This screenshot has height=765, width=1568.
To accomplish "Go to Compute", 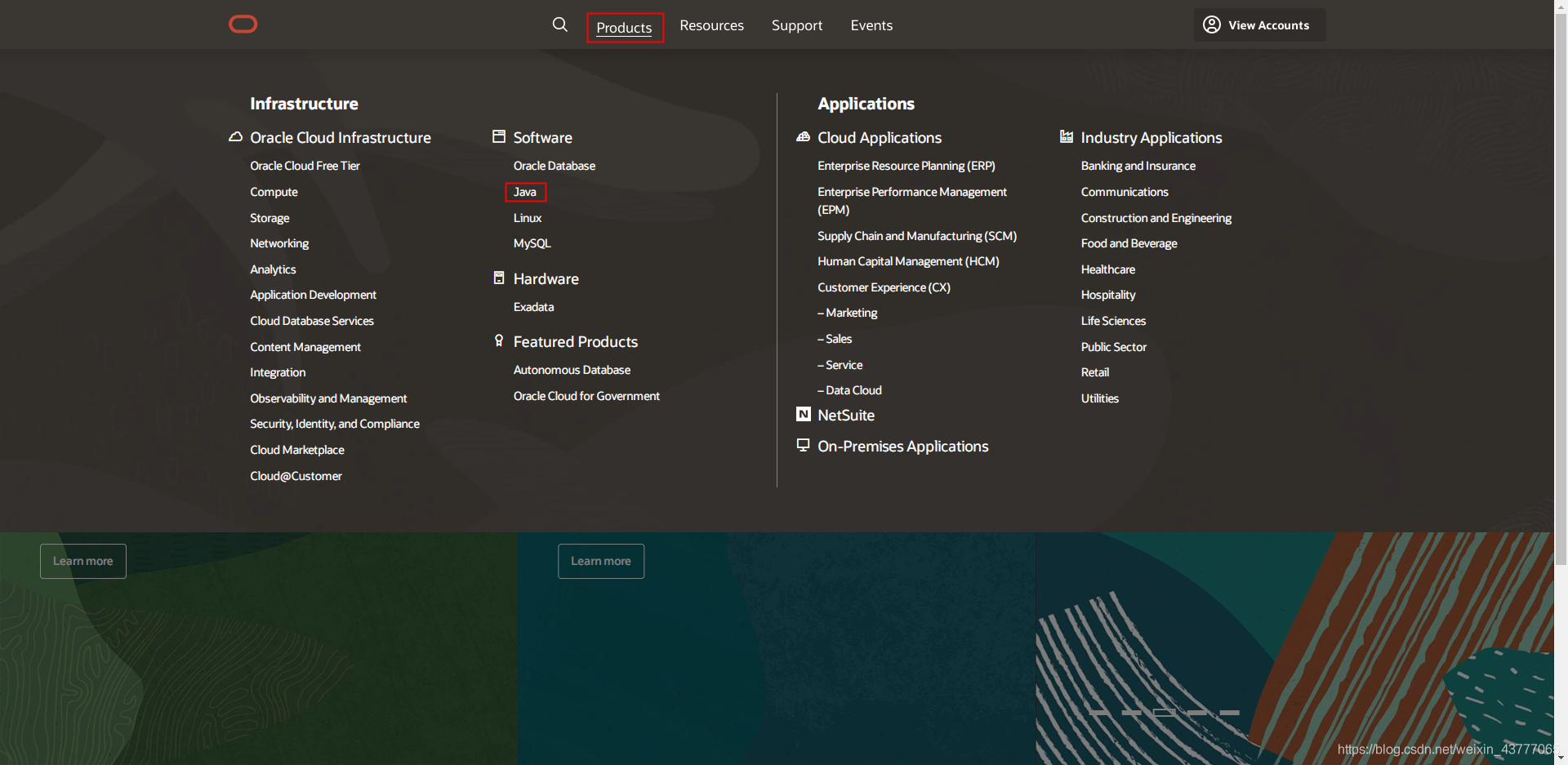I will [274, 192].
